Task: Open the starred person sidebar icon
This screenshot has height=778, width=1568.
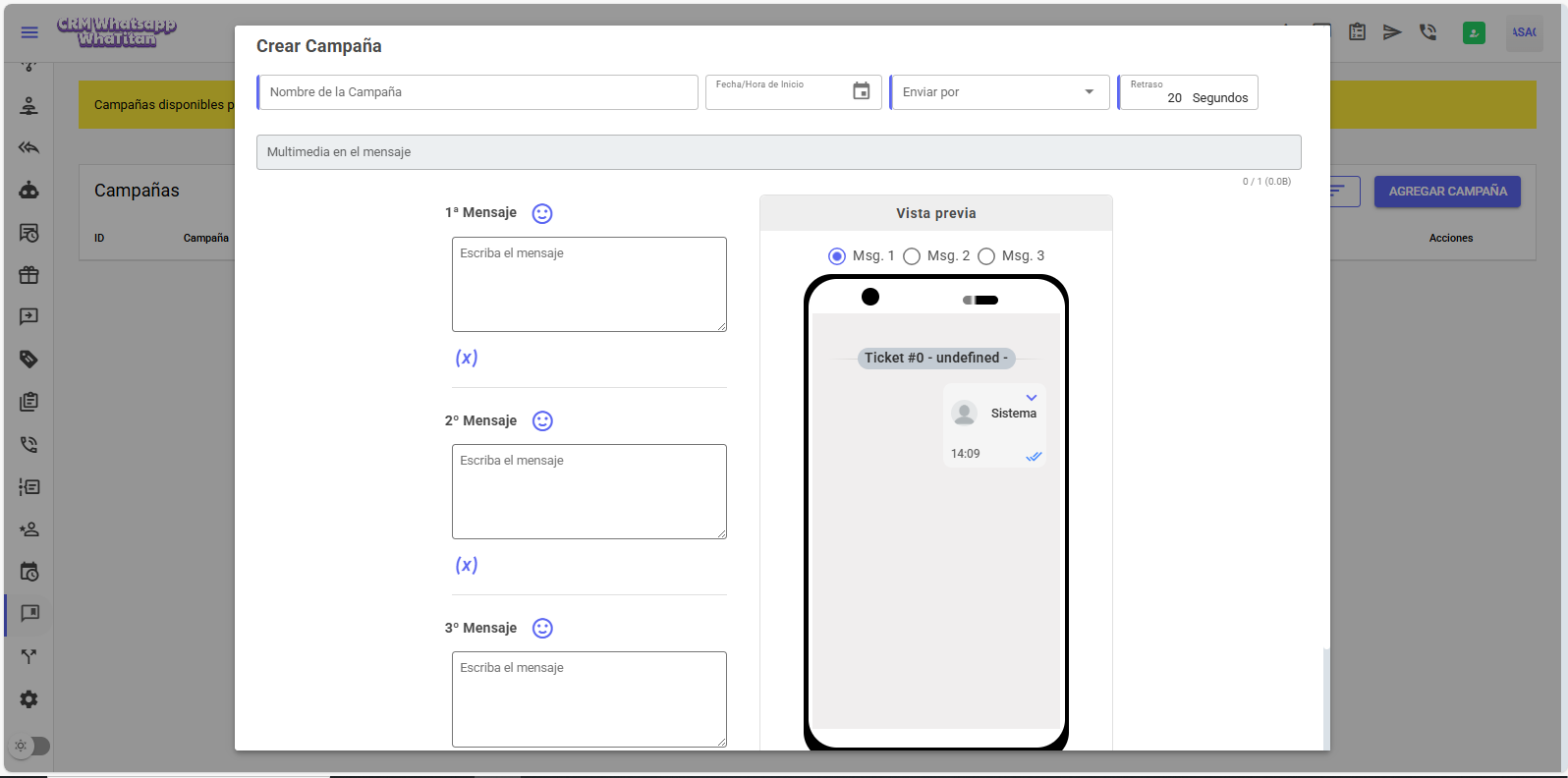Action: coord(29,529)
